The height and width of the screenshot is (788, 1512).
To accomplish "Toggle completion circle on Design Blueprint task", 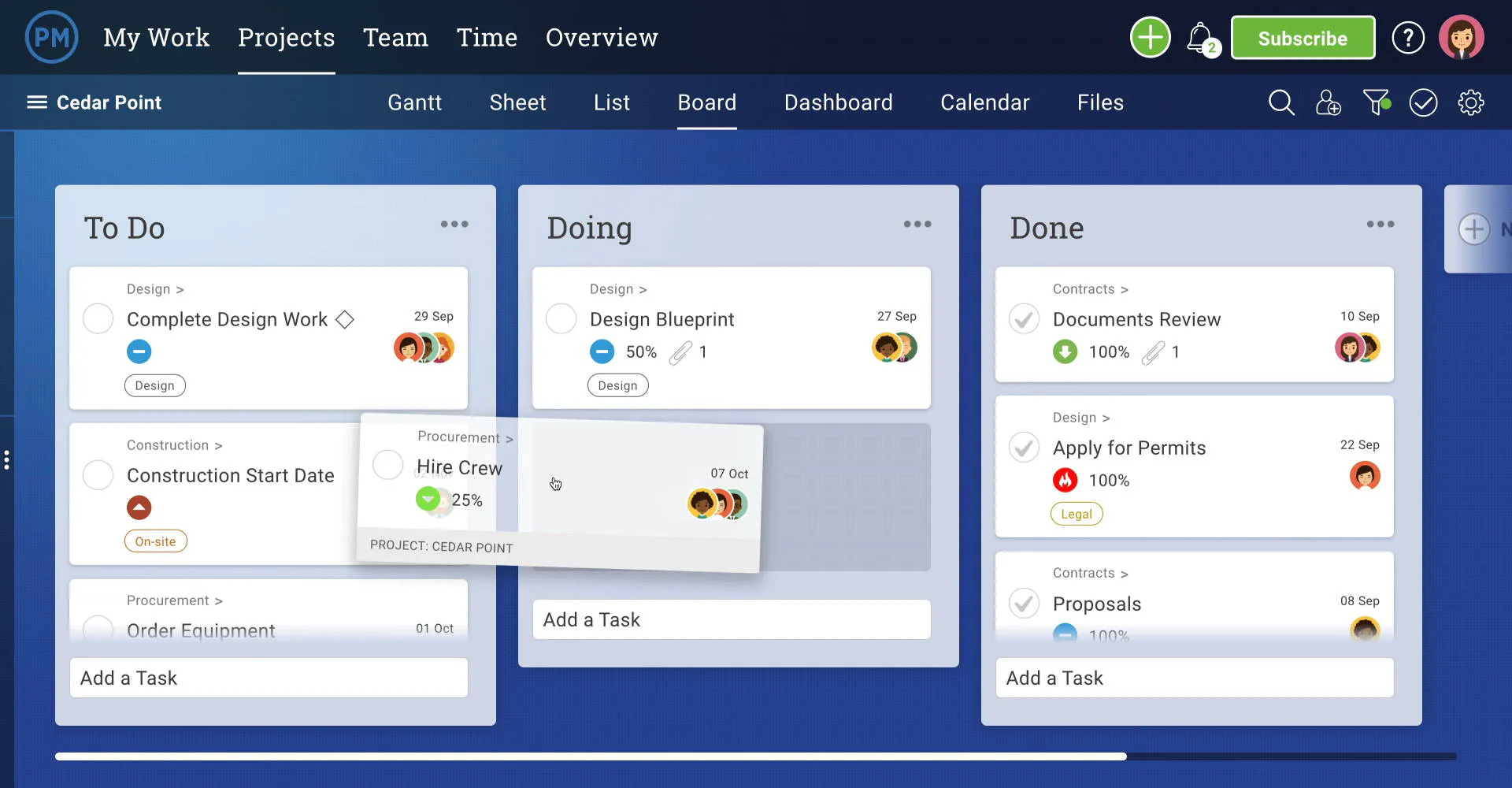I will [561, 318].
